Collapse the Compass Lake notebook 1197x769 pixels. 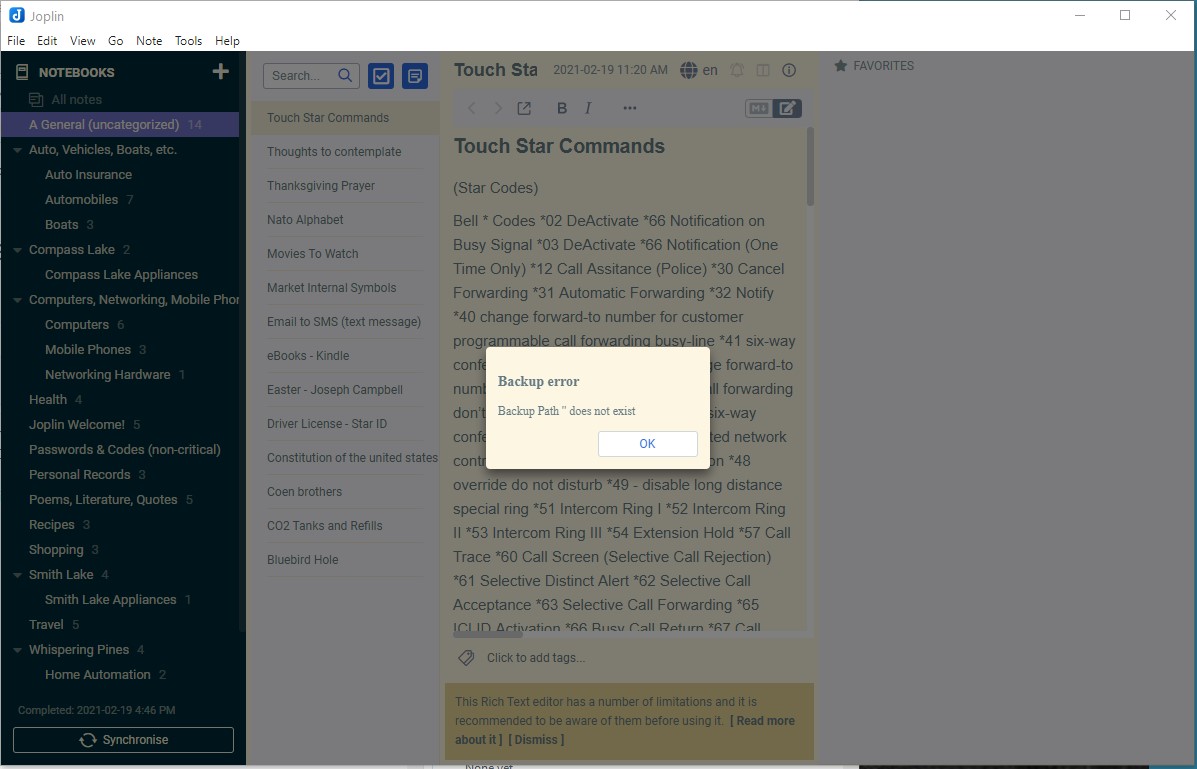17,250
